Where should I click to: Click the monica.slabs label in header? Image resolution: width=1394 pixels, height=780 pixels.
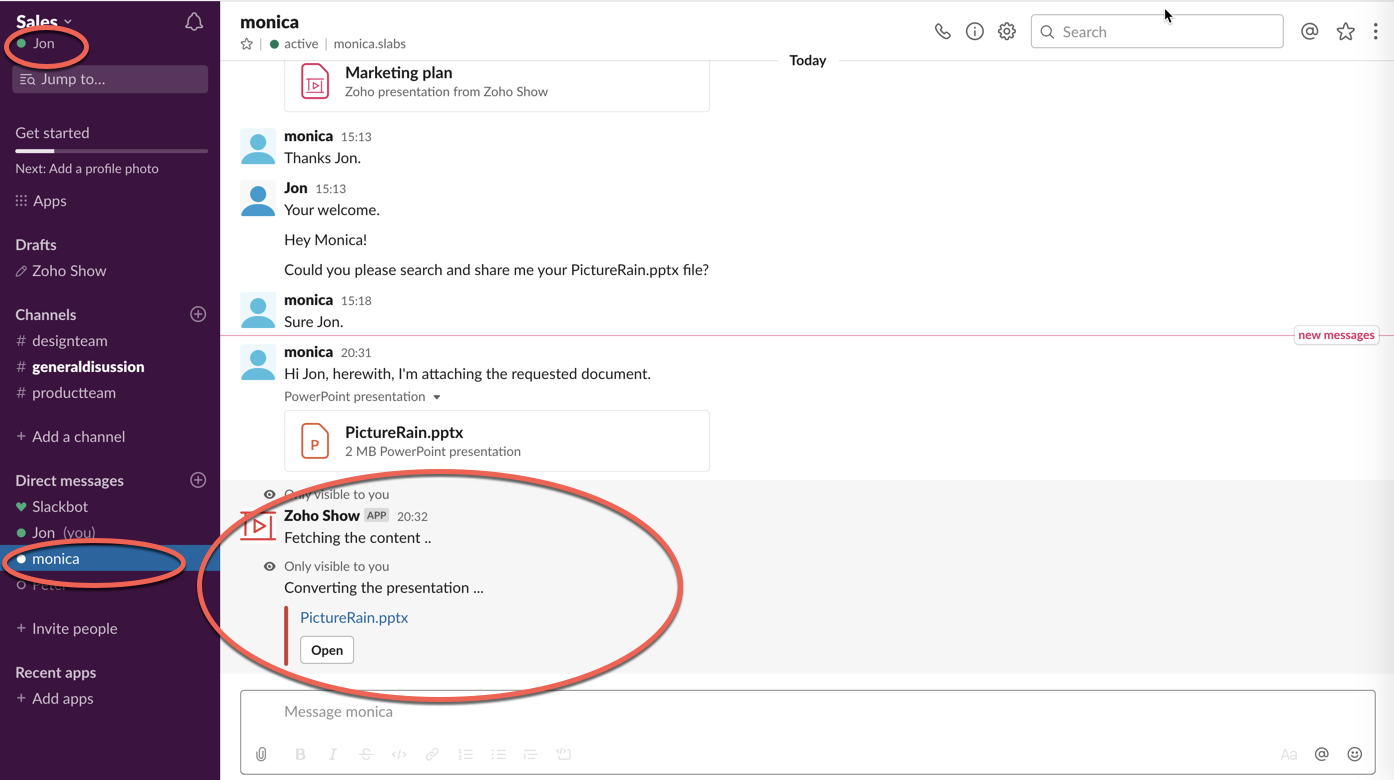pyautogui.click(x=370, y=44)
